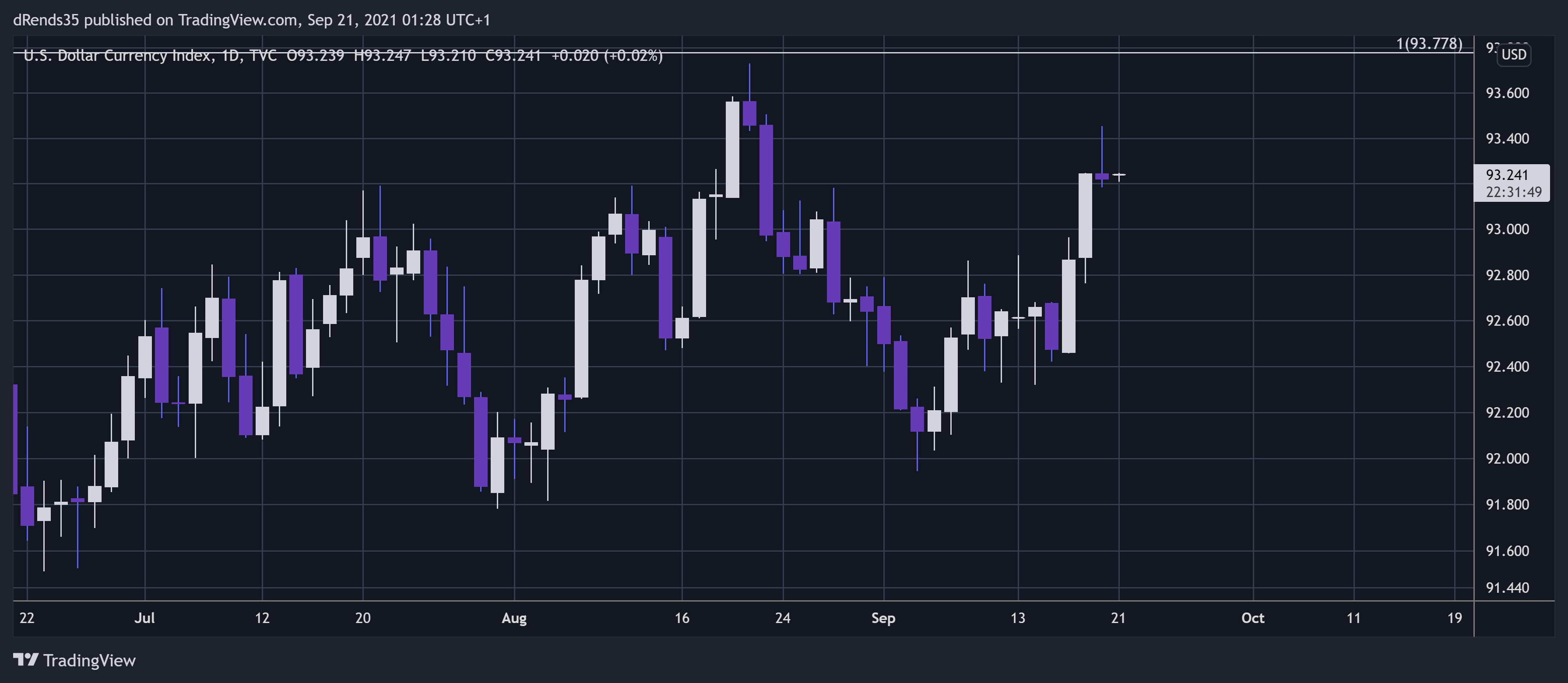The width and height of the screenshot is (1568, 683).
Task: Click the Jul label on time axis
Action: coord(144,618)
